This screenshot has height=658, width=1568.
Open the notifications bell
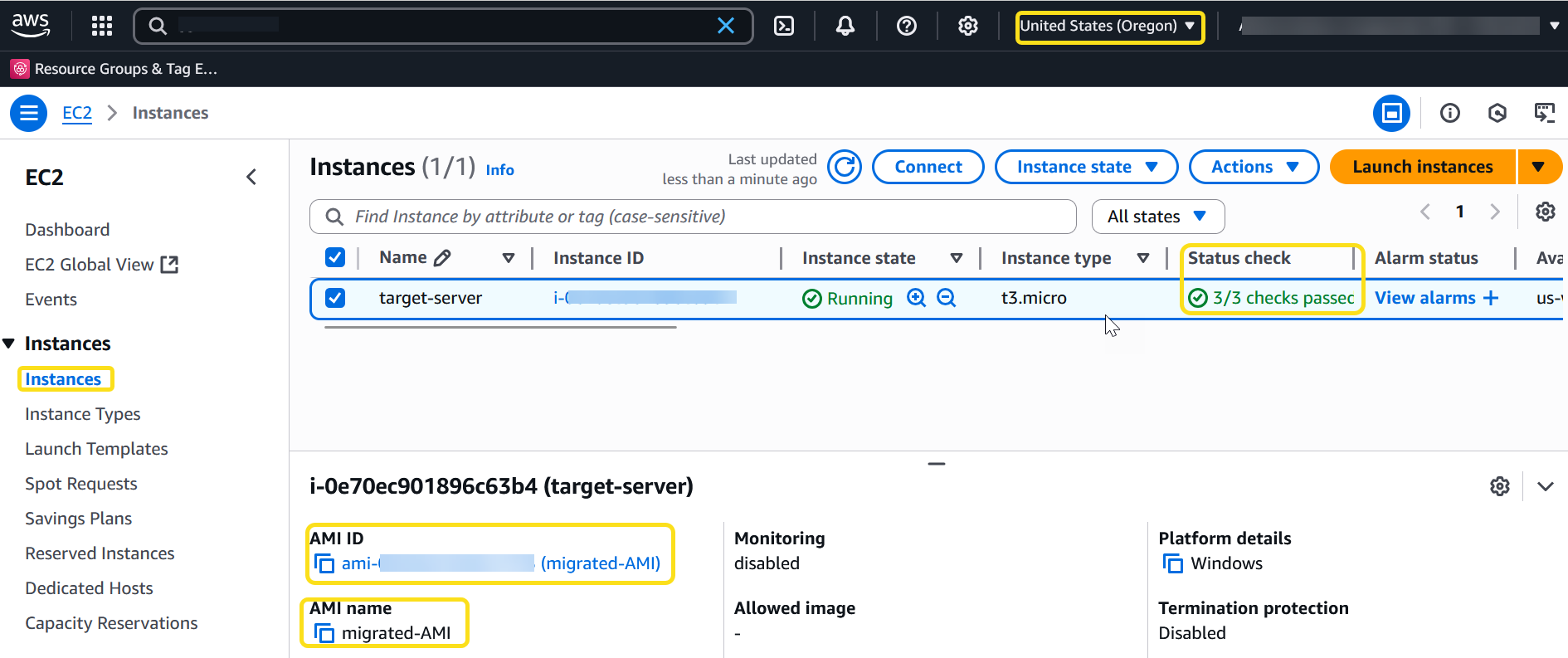(x=845, y=26)
